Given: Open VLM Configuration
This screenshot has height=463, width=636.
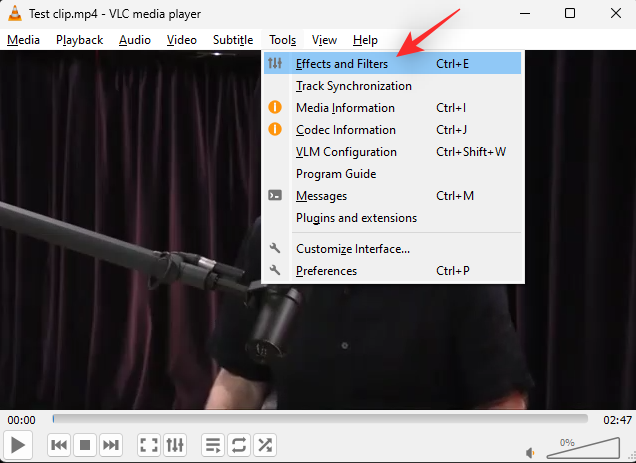Looking at the screenshot, I should (392, 152).
